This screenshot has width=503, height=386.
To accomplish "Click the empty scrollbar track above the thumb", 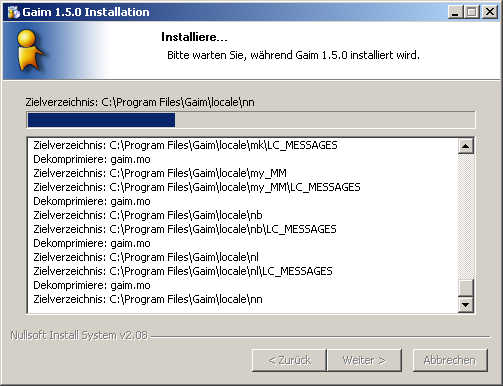I will [466, 216].
